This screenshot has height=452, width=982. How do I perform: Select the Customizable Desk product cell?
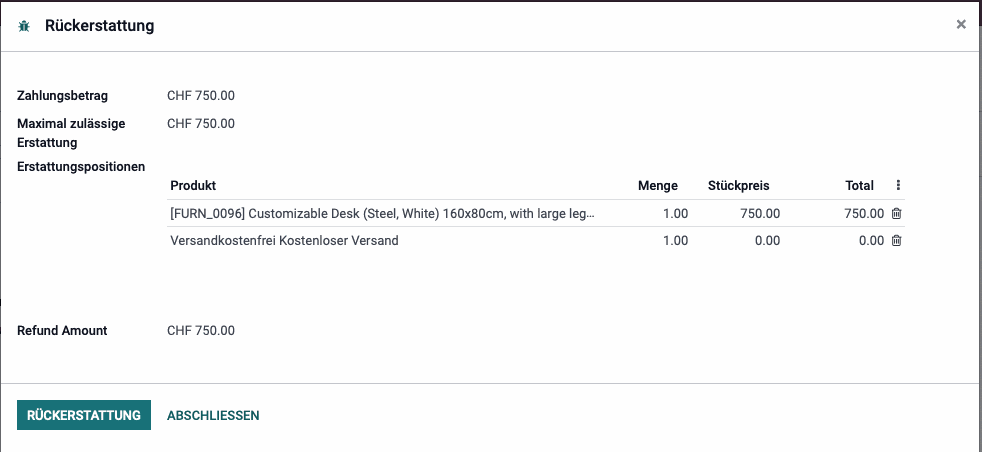click(382, 213)
